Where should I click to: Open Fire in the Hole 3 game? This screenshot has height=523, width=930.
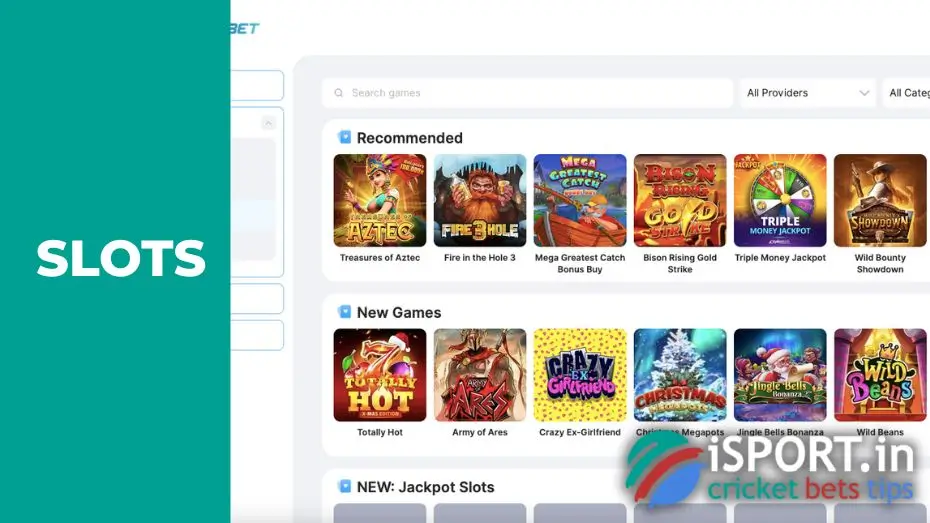pyautogui.click(x=480, y=200)
